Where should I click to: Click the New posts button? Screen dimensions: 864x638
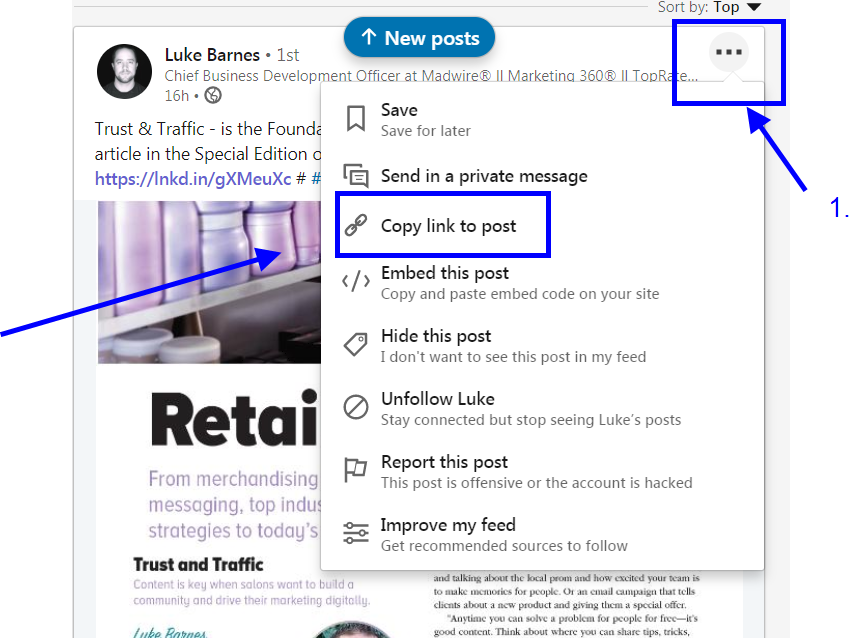419,37
